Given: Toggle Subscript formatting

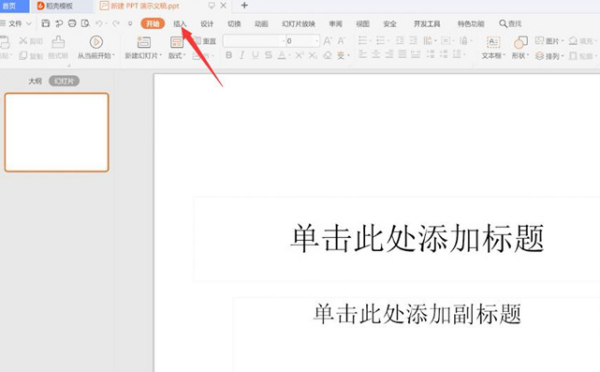Looking at the screenshot, I should click(x=313, y=55).
